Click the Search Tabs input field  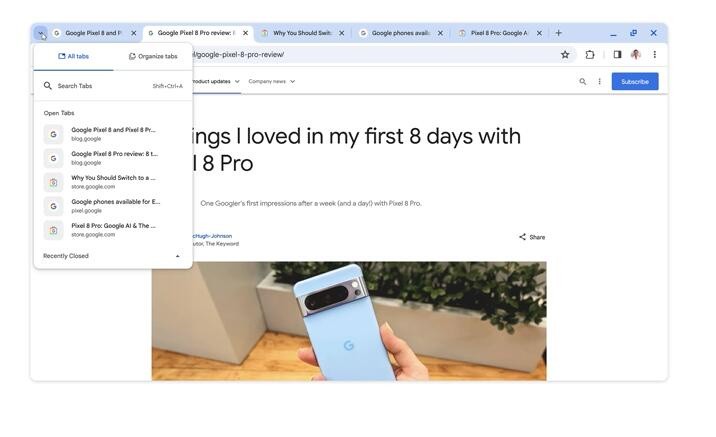click(x=113, y=86)
